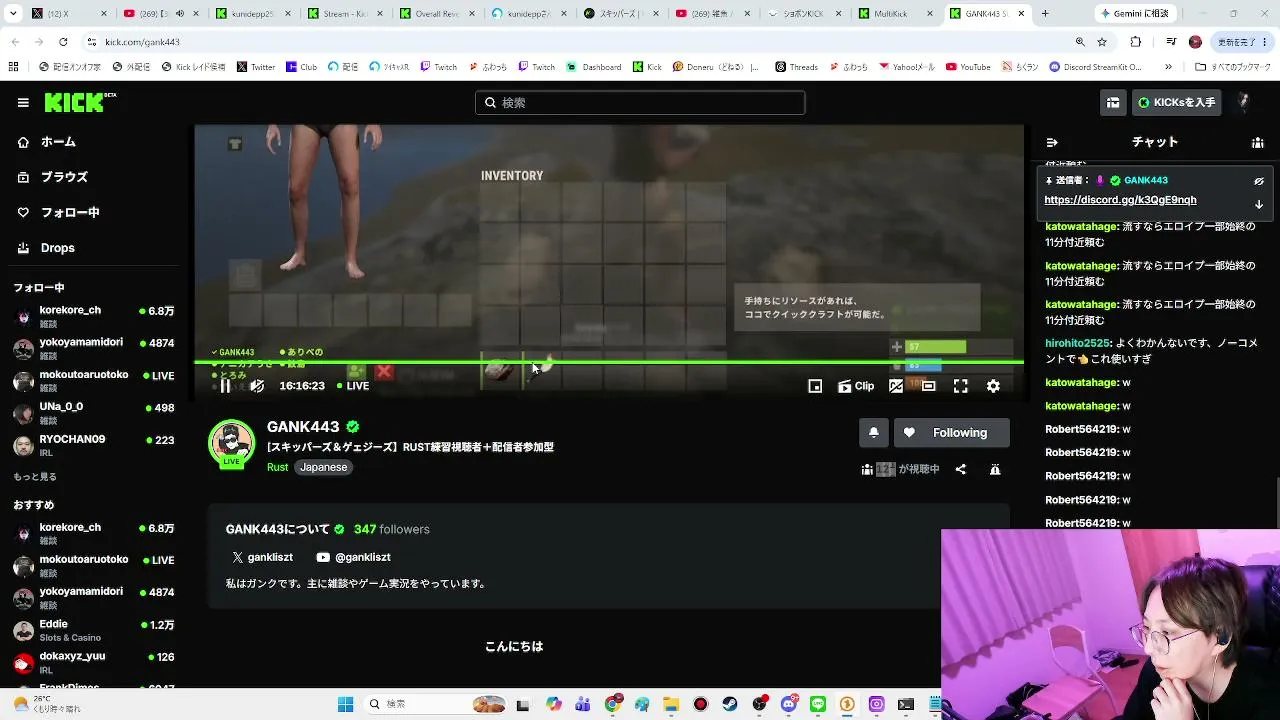Go to Kick home via the logo
Viewport: 1280px width, 720px height.
[80, 102]
